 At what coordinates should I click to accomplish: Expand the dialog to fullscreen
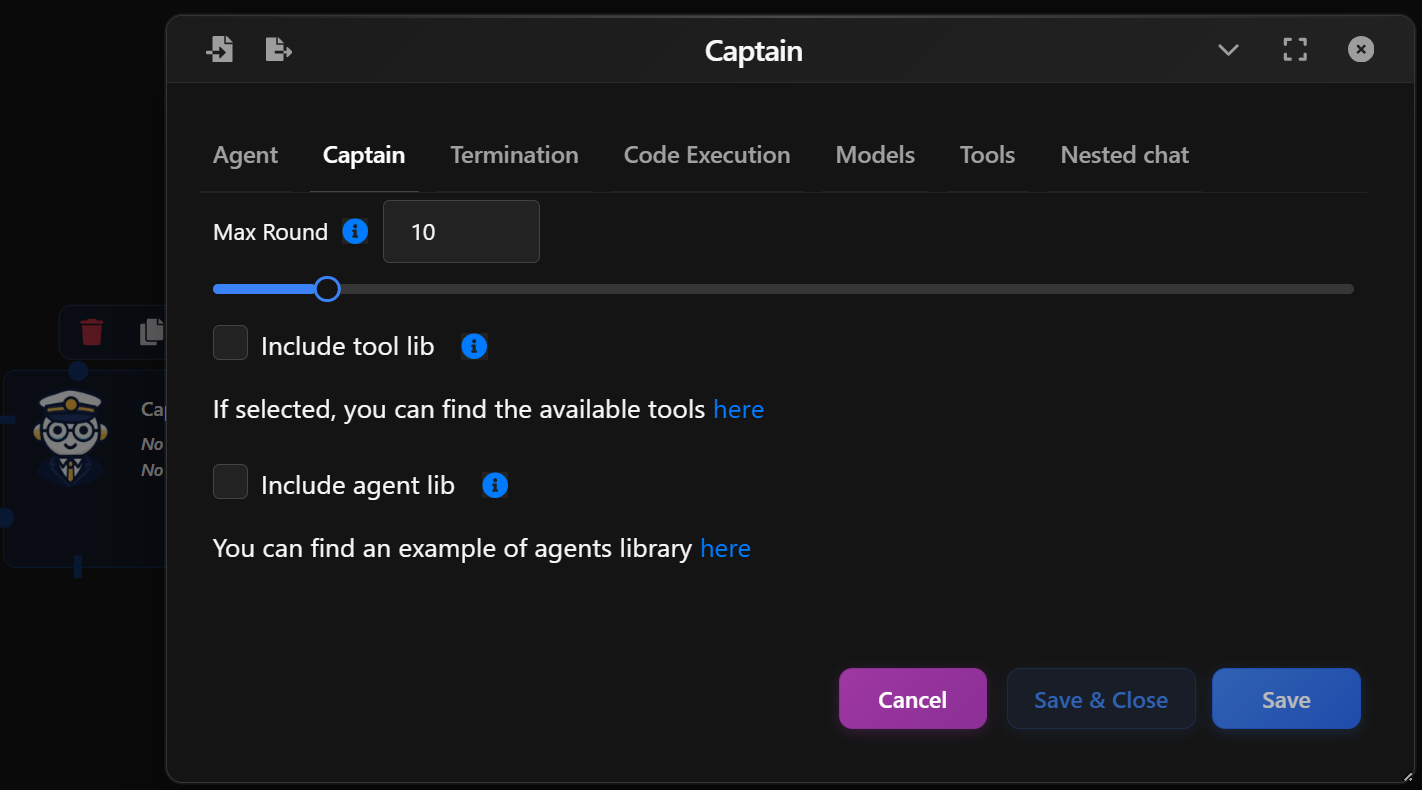(x=1294, y=48)
